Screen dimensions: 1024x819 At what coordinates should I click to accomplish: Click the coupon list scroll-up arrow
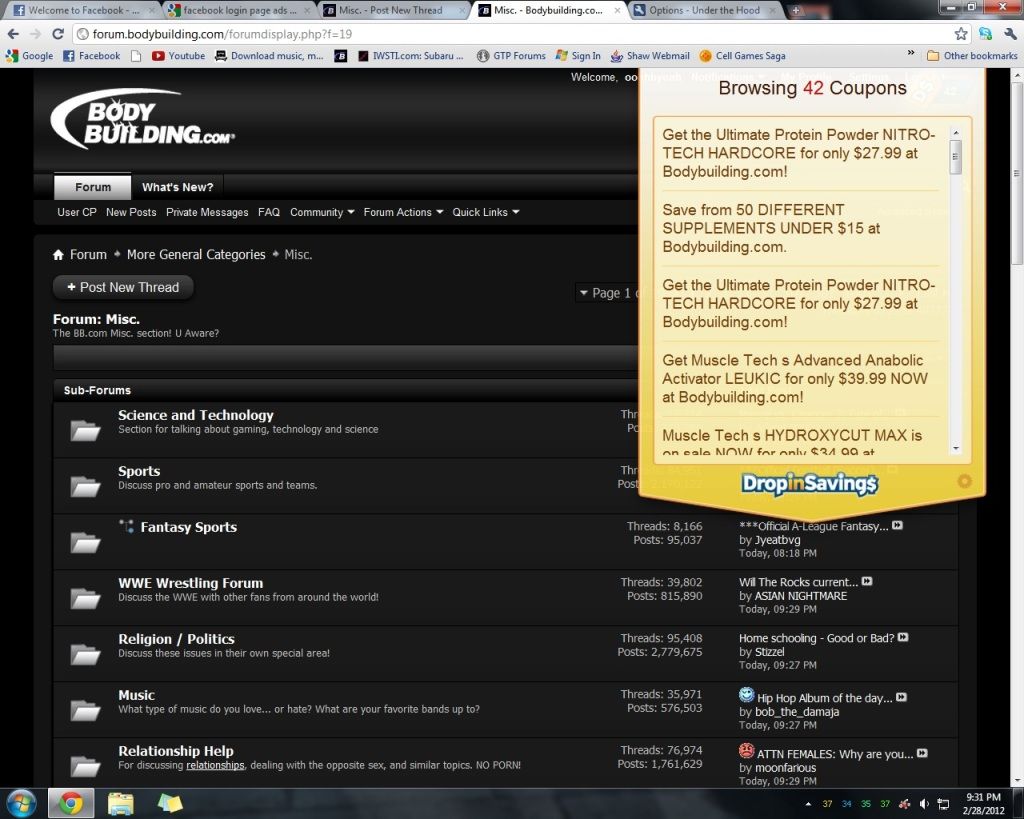click(x=956, y=133)
